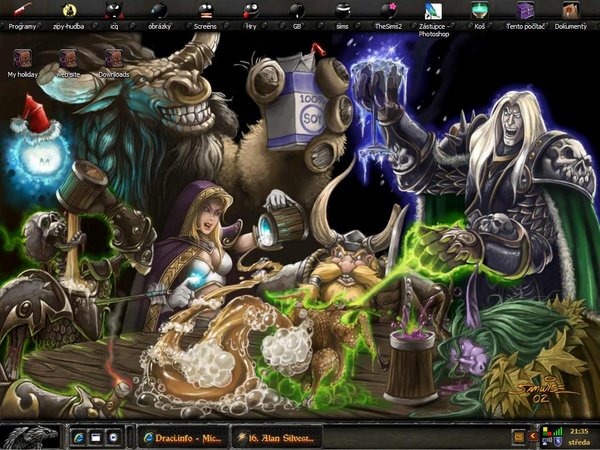Click the signal bars tray icon
The height and width of the screenshot is (450, 600).
click(558, 431)
